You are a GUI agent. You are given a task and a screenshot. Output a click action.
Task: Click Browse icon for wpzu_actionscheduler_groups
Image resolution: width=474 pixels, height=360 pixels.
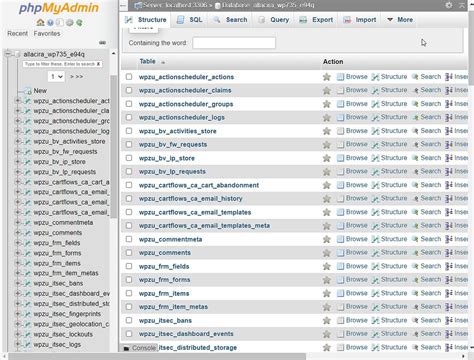[x=340, y=104]
